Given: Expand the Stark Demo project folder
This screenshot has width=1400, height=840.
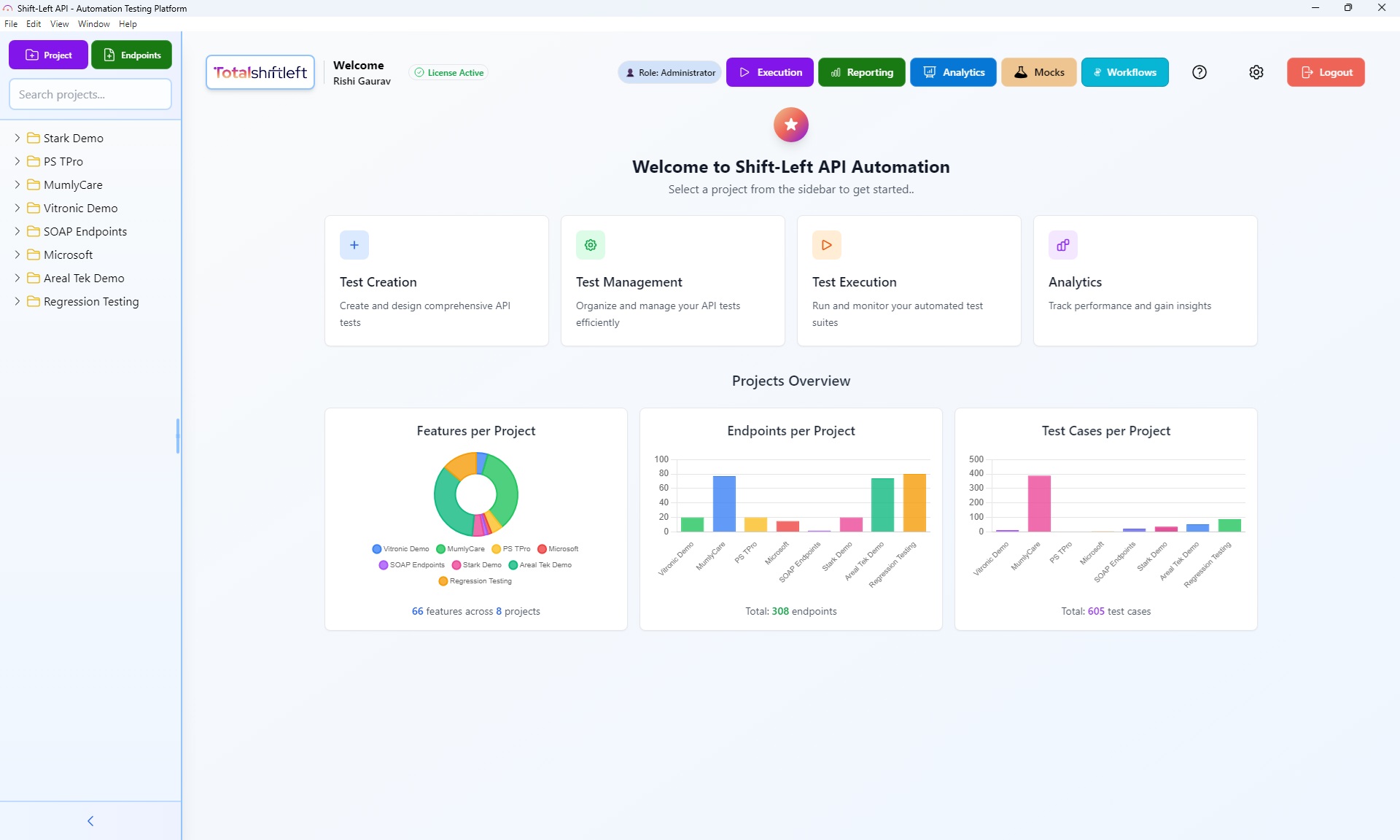Looking at the screenshot, I should point(17,138).
